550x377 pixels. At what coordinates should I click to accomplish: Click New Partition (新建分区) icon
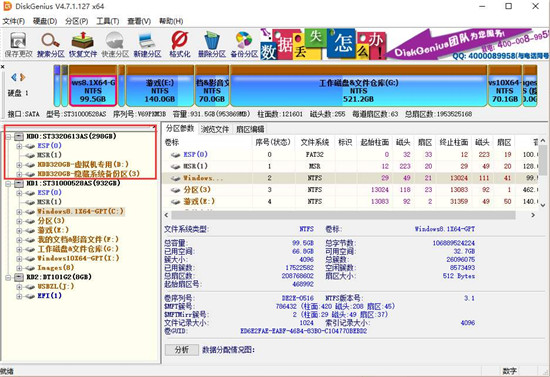[147, 44]
